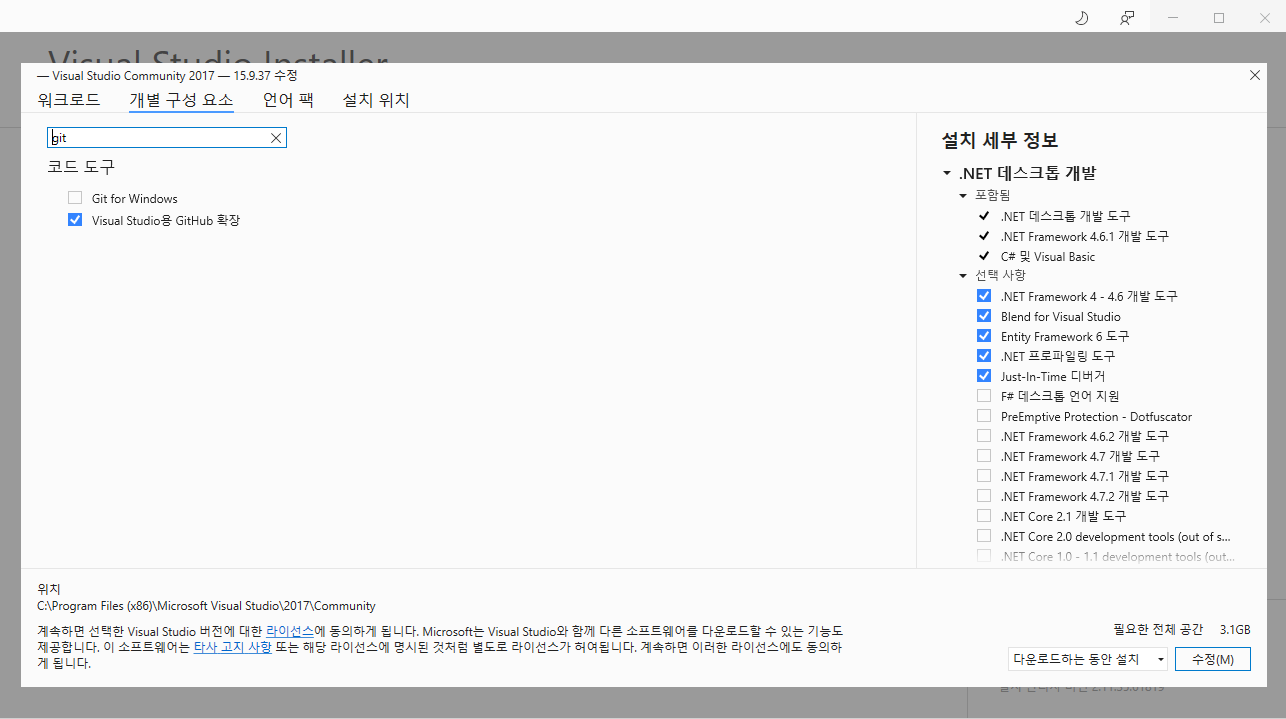This screenshot has width=1286, height=719.
Task: Open the feedback icon in title bar
Action: 1127,17
